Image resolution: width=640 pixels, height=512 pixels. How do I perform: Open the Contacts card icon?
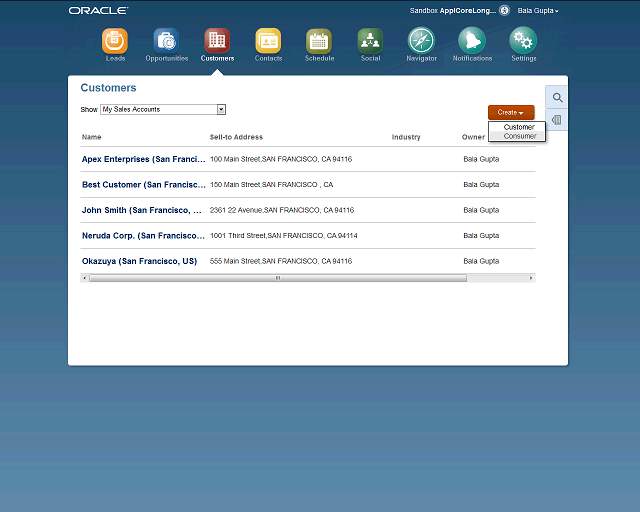coord(268,41)
